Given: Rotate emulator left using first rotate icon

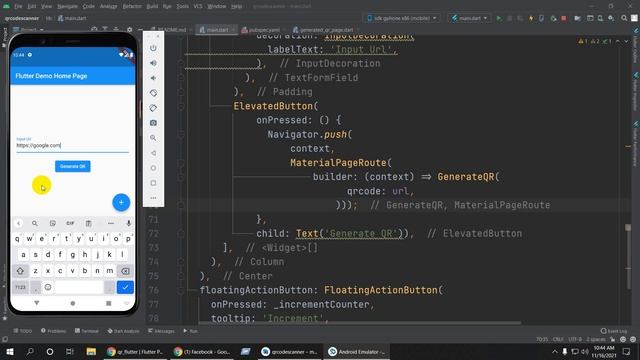Looking at the screenshot, I should click(153, 93).
